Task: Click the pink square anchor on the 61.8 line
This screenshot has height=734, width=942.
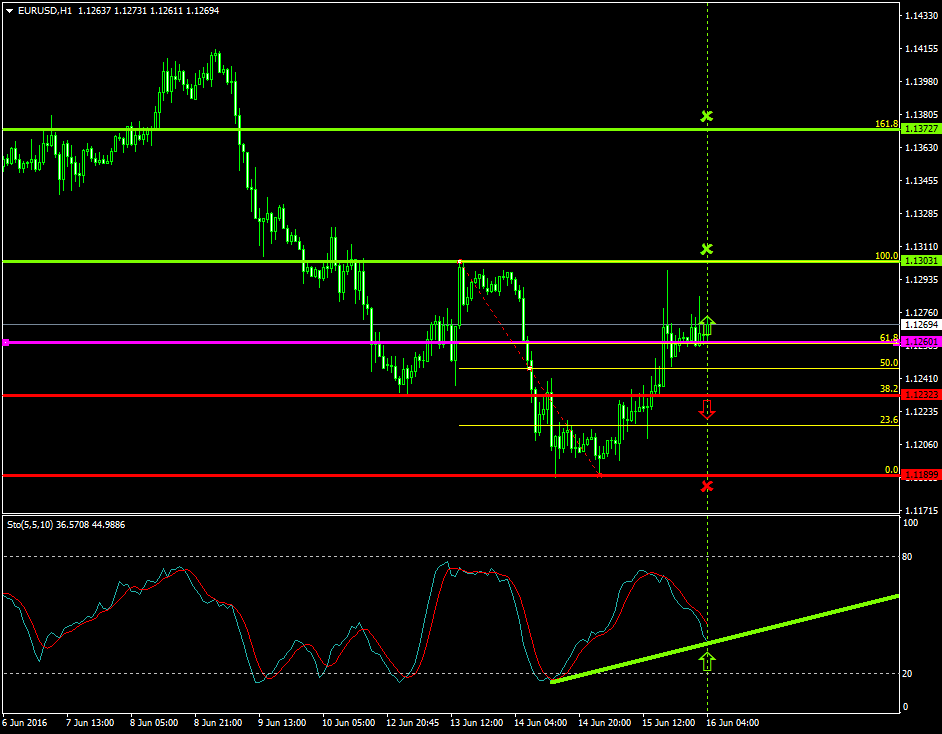Action: coord(7,341)
